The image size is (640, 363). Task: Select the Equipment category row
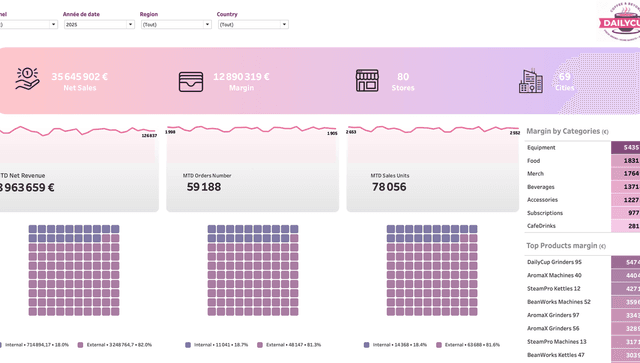582,148
